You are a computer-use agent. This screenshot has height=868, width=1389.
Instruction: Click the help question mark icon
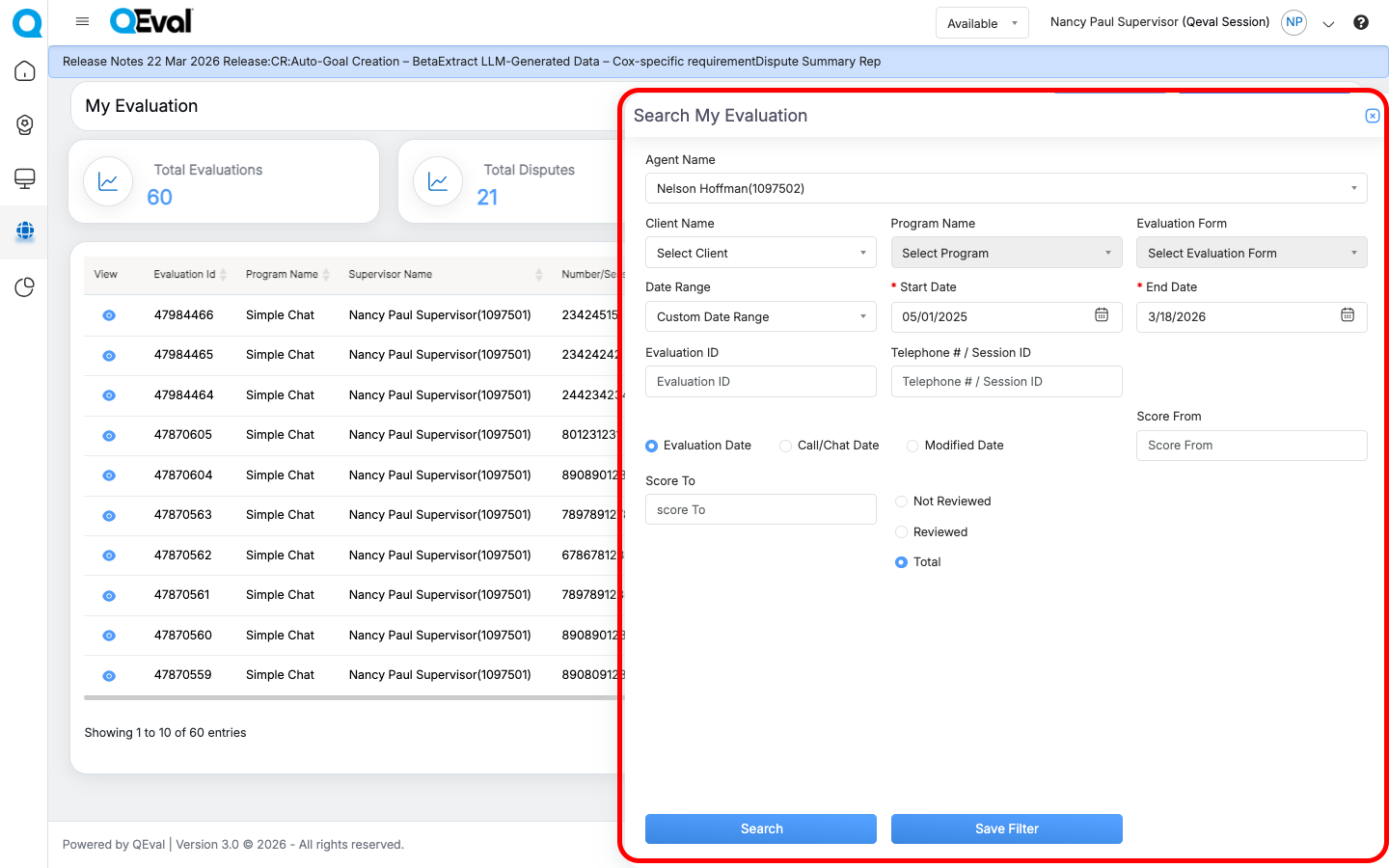click(x=1360, y=22)
